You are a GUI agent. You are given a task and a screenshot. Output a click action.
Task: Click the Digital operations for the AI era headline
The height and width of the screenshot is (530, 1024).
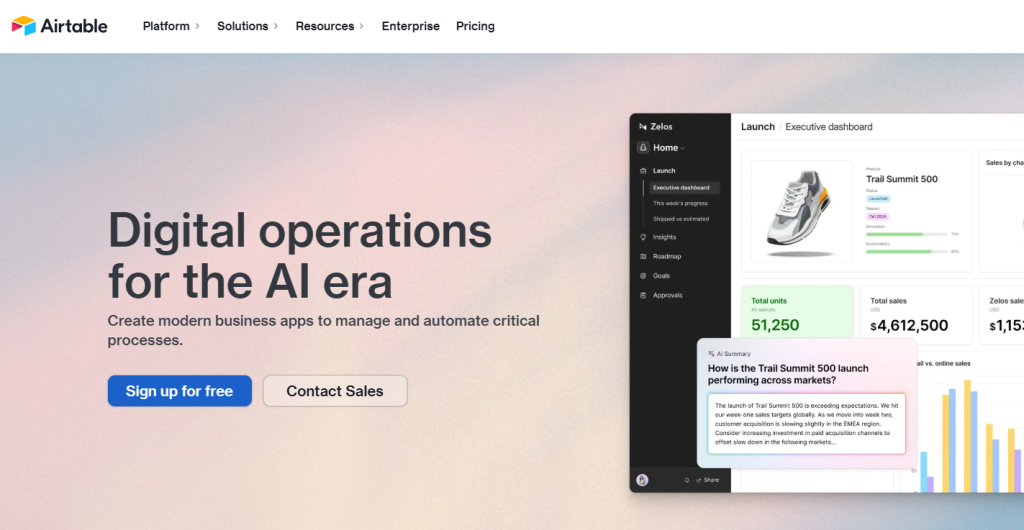tap(300, 256)
